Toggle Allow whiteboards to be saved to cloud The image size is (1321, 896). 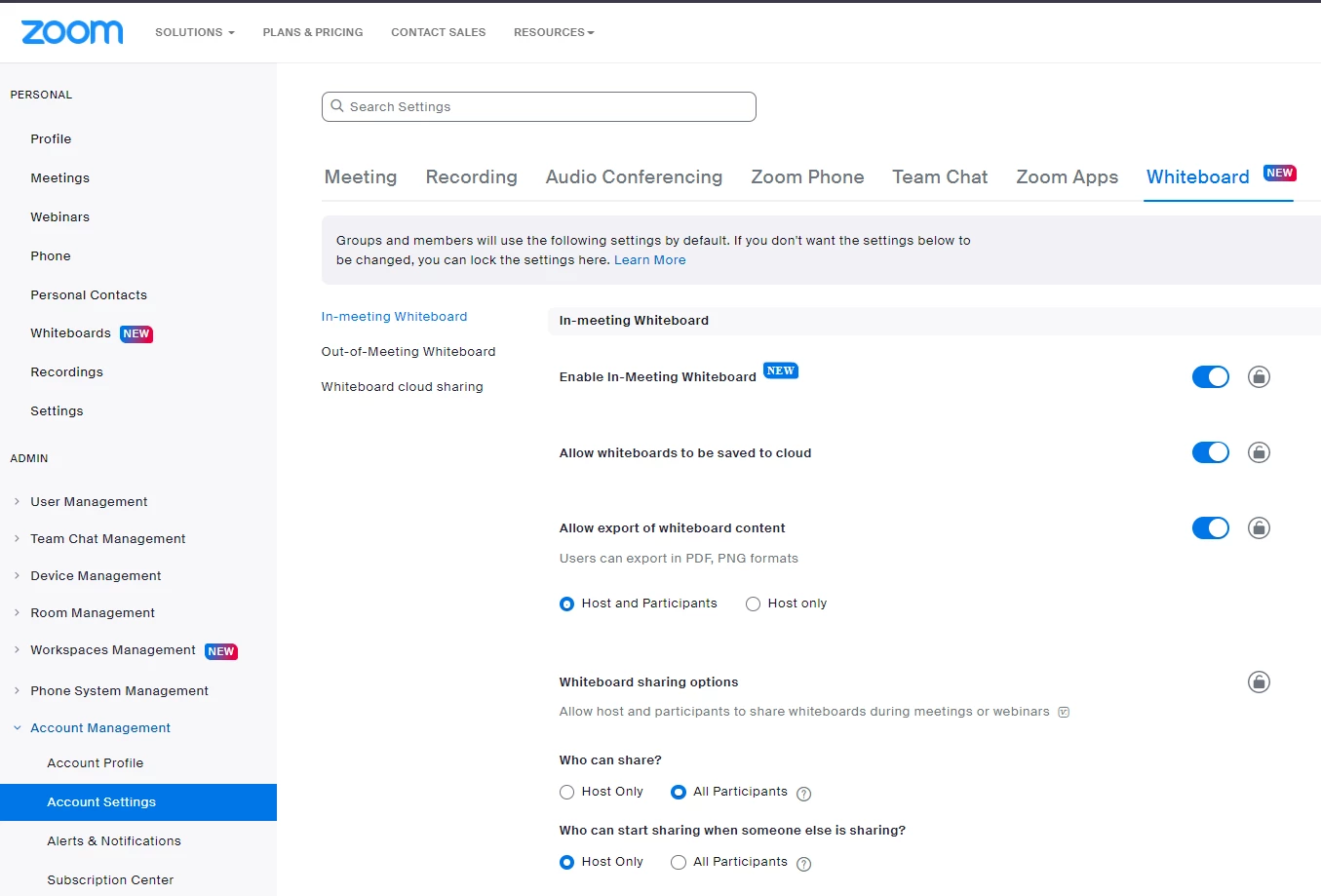point(1211,452)
